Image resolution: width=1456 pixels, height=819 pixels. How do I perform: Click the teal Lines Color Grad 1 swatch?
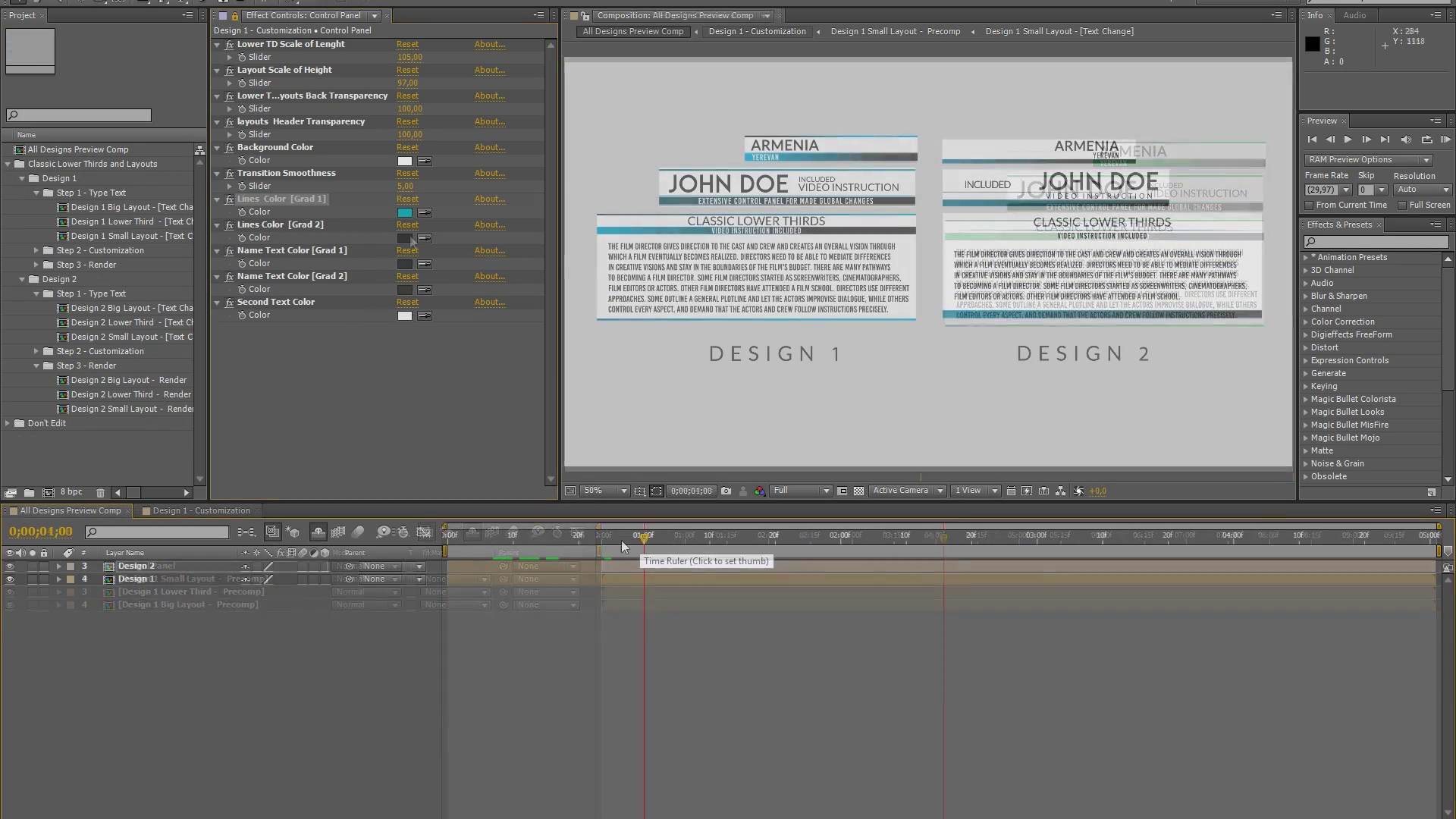click(405, 212)
